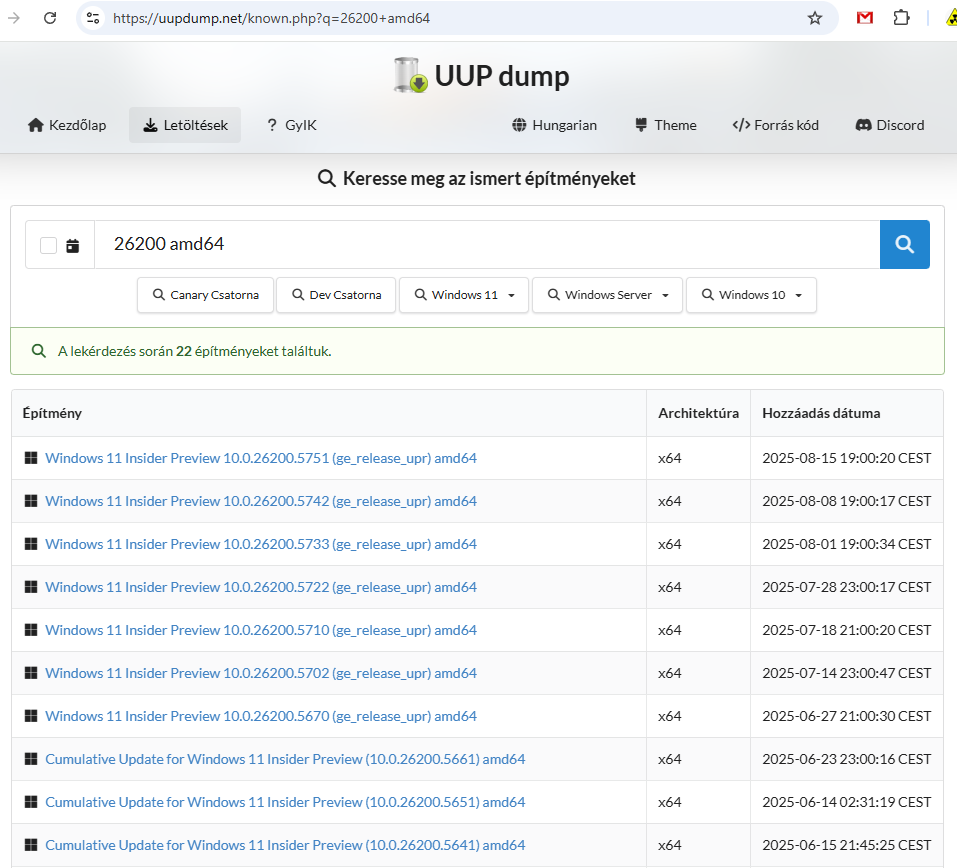Open the Discord link
957x868 pixels.
click(890, 125)
